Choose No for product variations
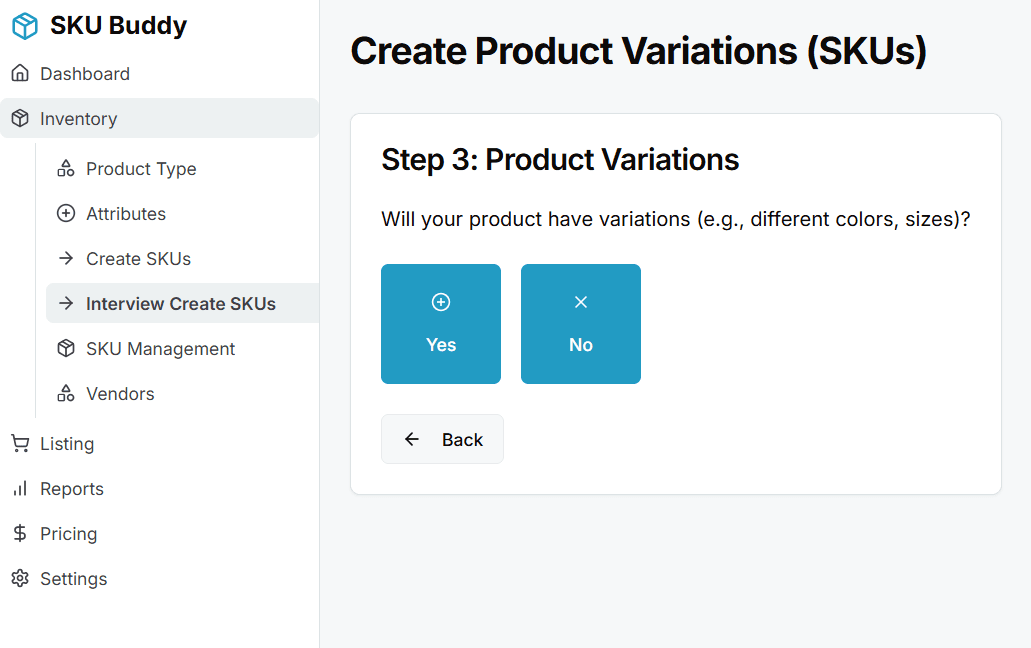1031x648 pixels. pos(580,323)
